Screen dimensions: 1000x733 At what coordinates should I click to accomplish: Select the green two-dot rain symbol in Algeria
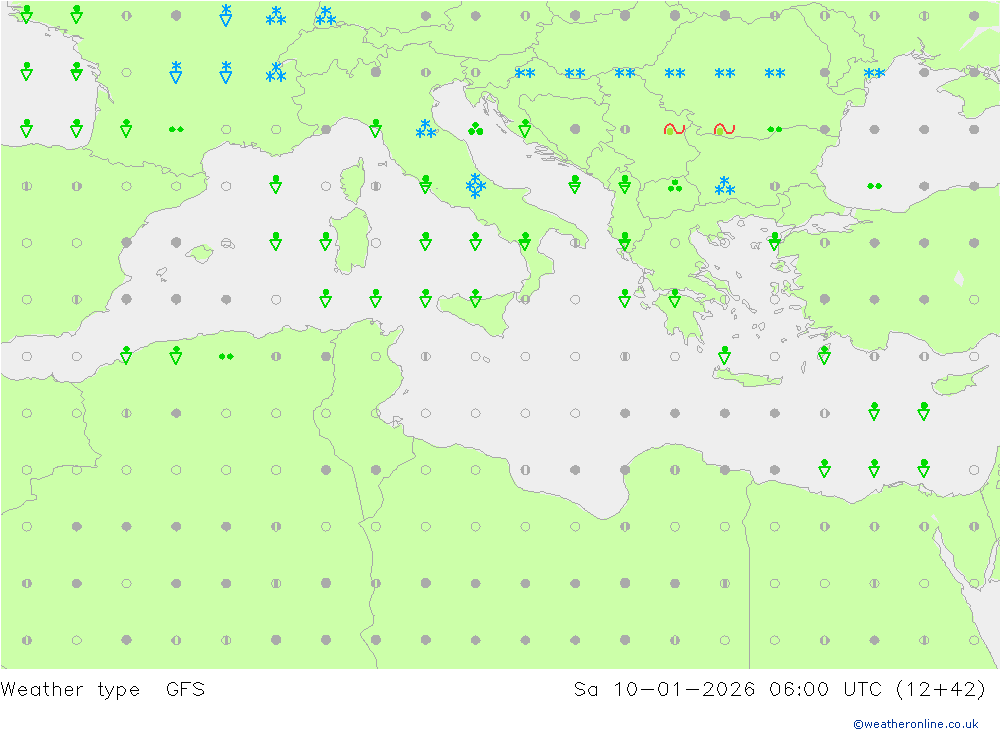click(226, 356)
